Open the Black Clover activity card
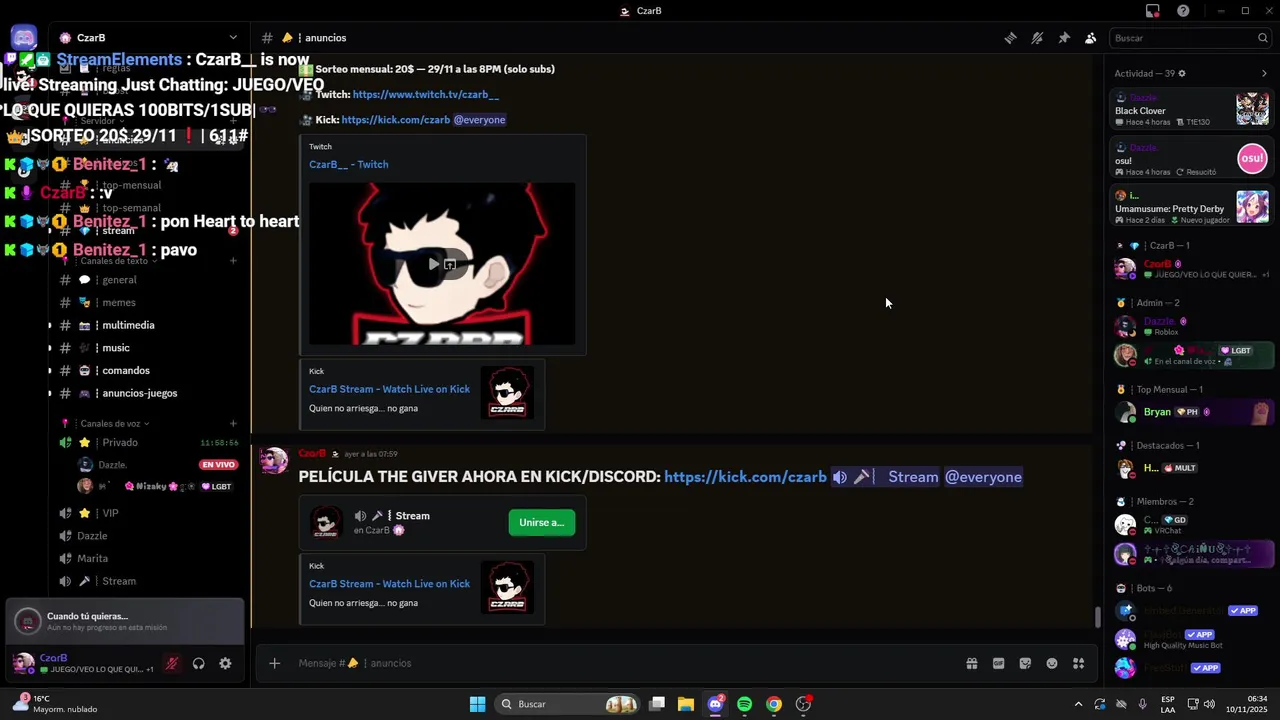 1192,109
